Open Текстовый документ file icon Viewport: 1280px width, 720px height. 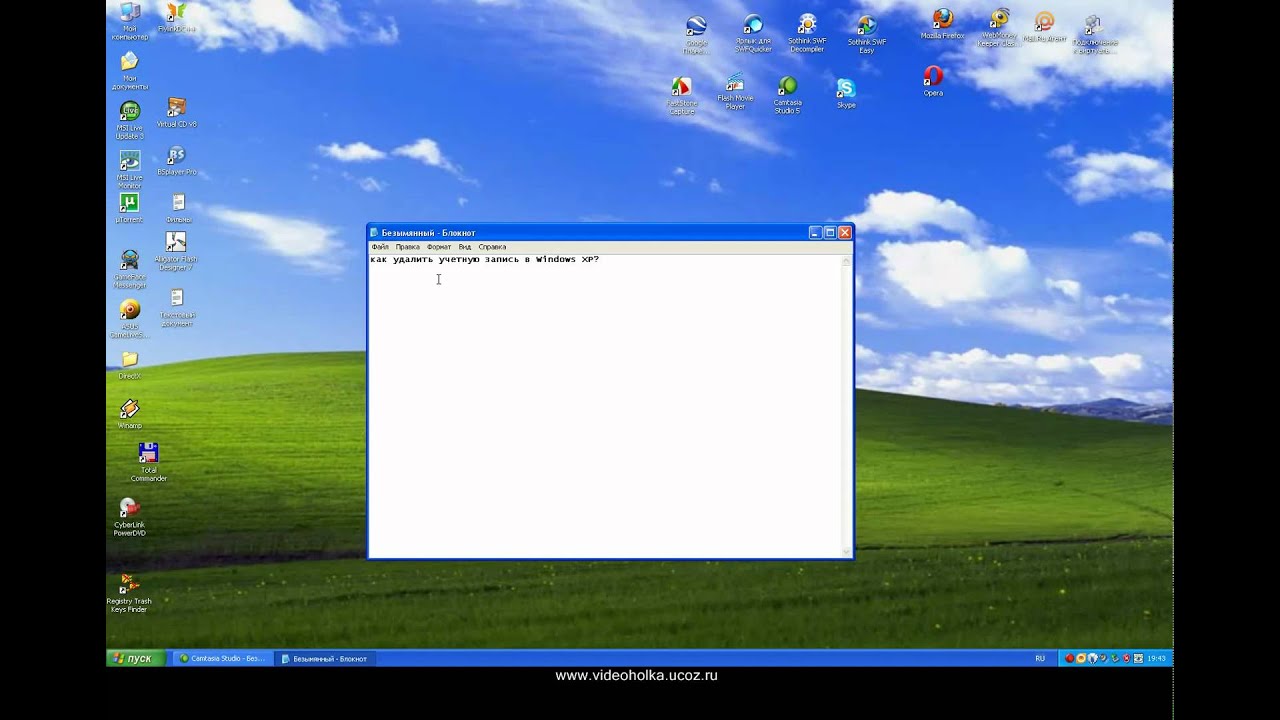[x=177, y=308]
